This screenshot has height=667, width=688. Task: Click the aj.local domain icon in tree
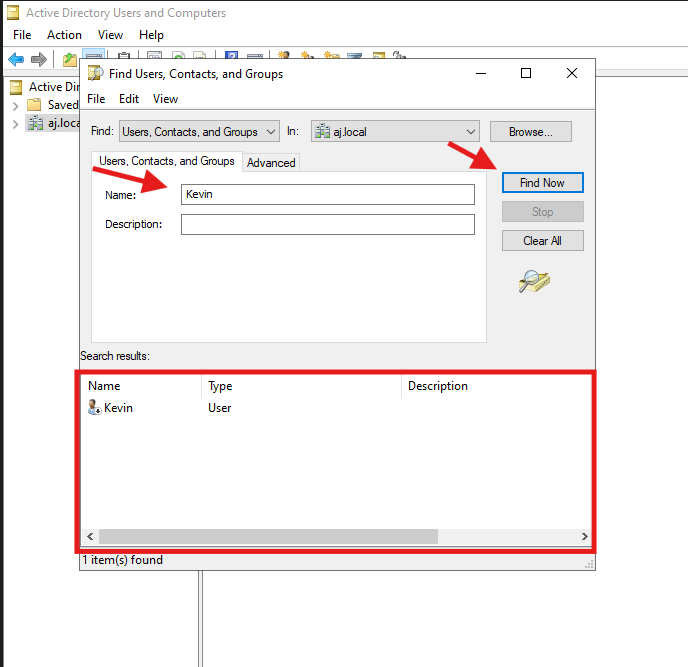point(35,124)
